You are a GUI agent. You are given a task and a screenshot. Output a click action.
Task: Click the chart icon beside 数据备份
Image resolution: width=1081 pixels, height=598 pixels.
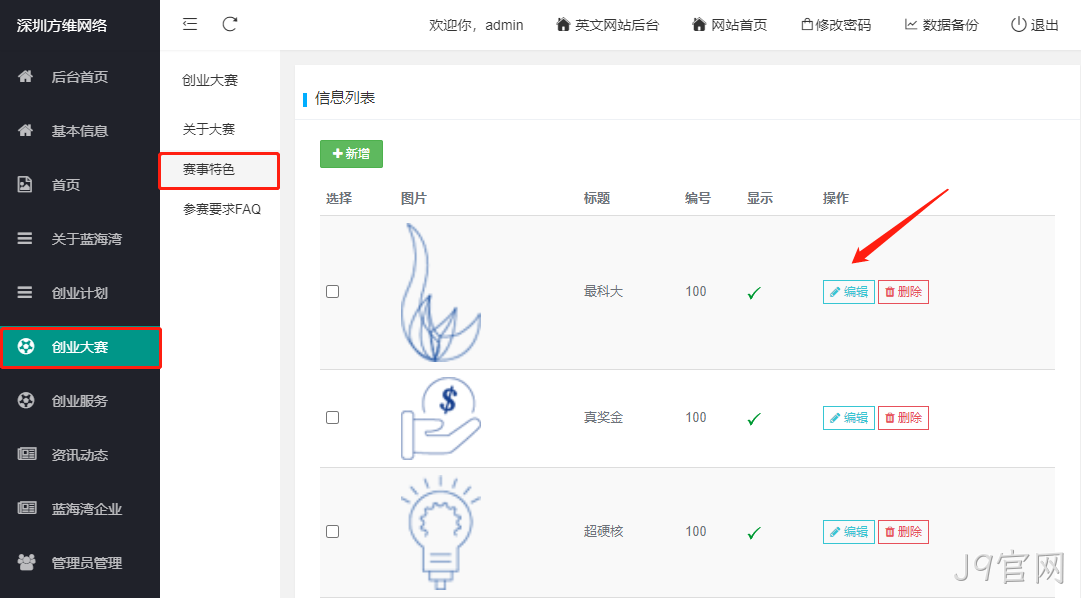[x=911, y=25]
